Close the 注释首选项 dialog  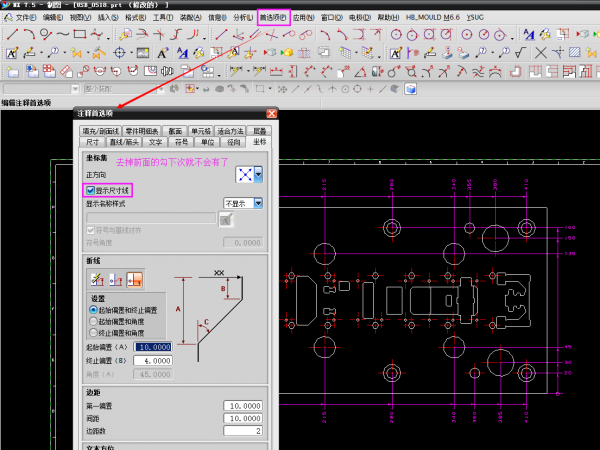(271, 114)
